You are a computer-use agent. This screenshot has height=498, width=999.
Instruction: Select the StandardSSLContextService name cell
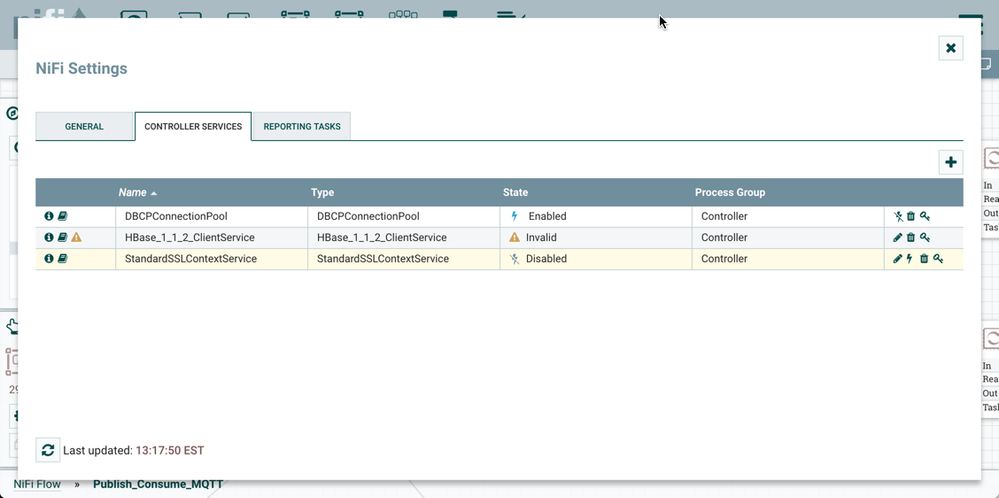pyautogui.click(x=191, y=259)
